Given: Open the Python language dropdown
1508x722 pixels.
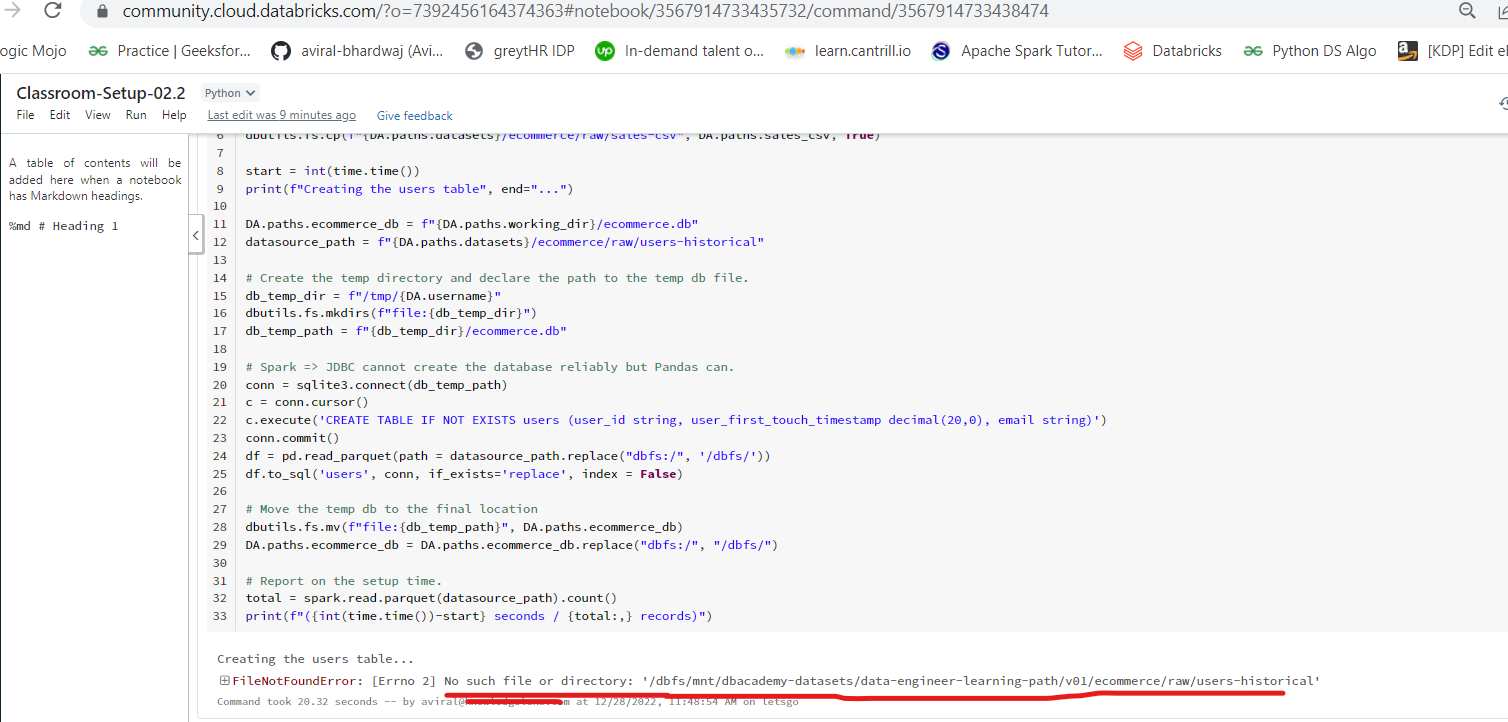Looking at the screenshot, I should click(x=230, y=93).
